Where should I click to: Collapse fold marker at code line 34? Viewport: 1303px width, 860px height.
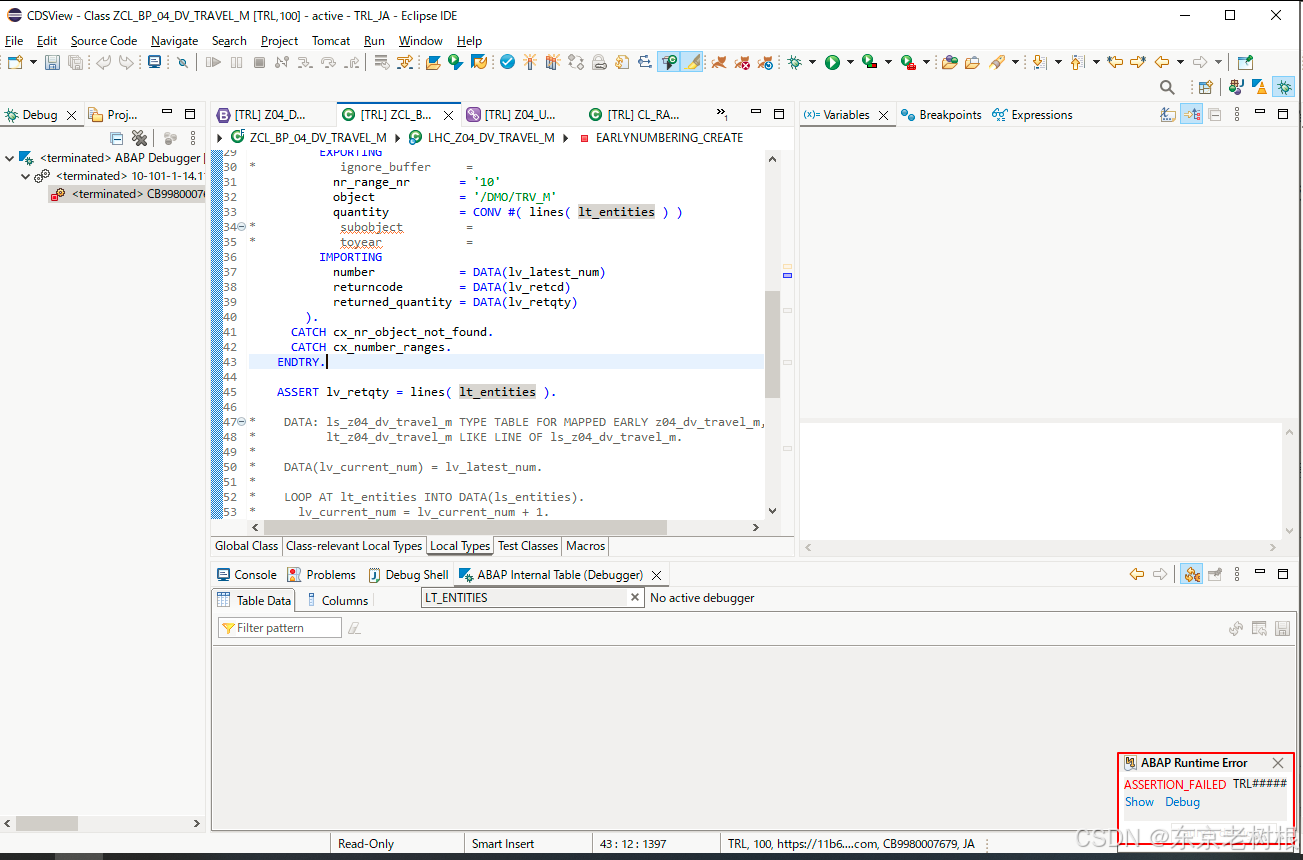point(241,227)
